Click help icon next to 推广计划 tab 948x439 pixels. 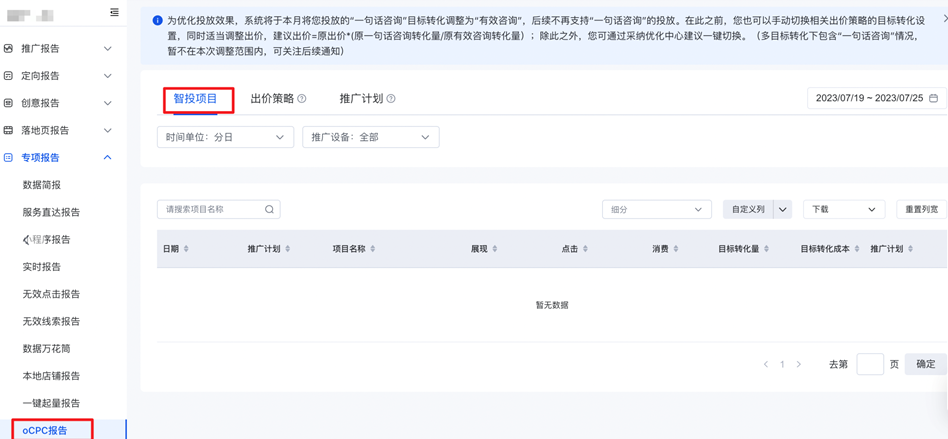click(x=391, y=99)
